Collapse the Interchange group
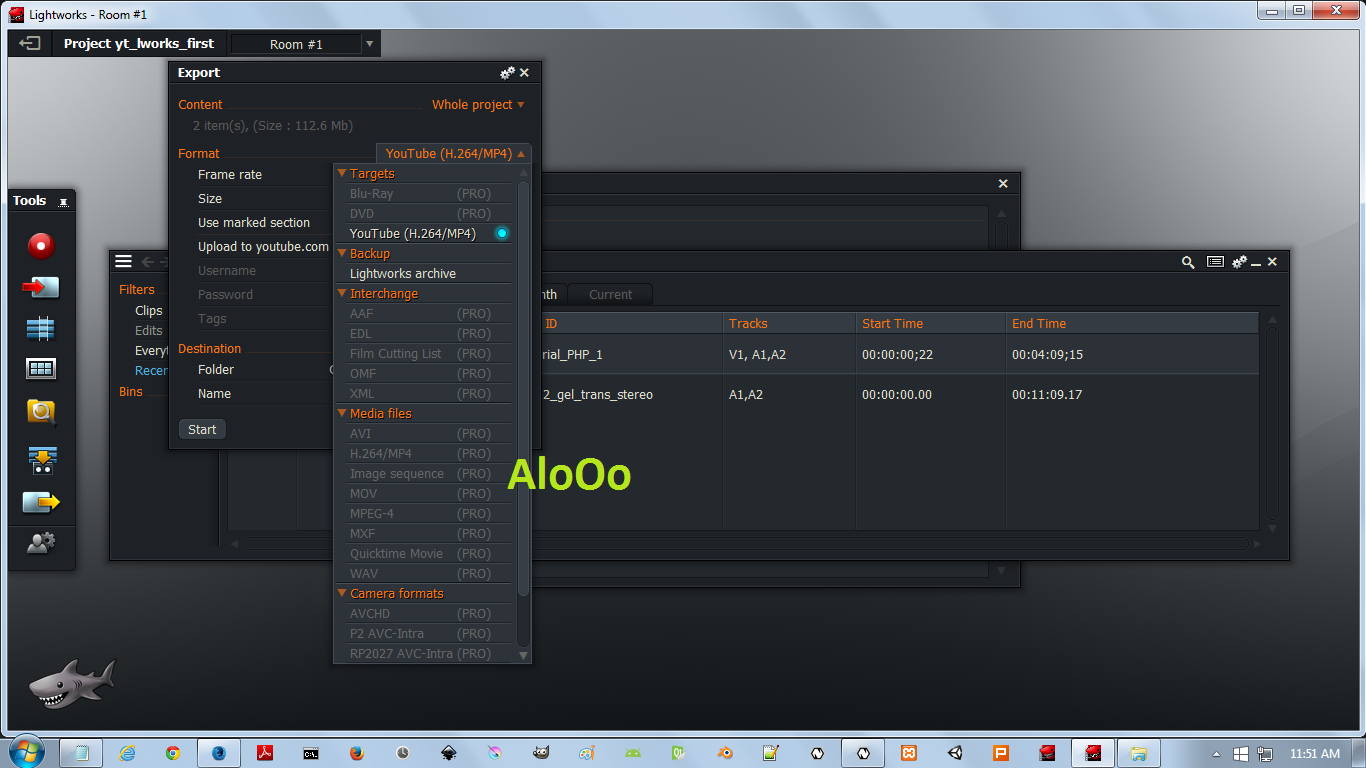This screenshot has width=1366, height=768. (x=342, y=293)
